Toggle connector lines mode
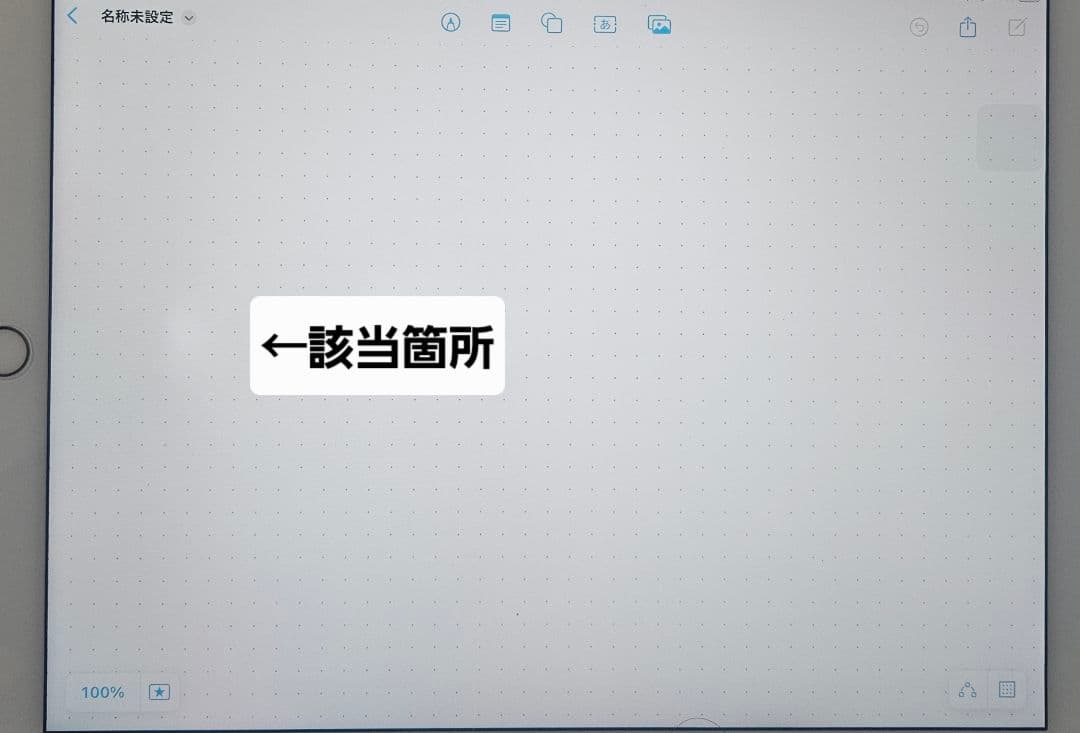The image size is (1080, 733). click(x=967, y=690)
